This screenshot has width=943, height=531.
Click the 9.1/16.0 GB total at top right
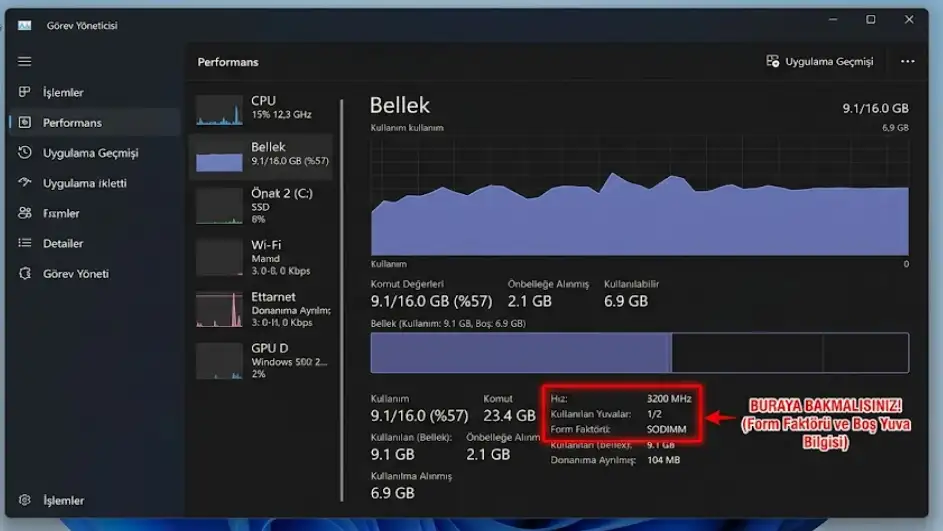[x=875, y=108]
